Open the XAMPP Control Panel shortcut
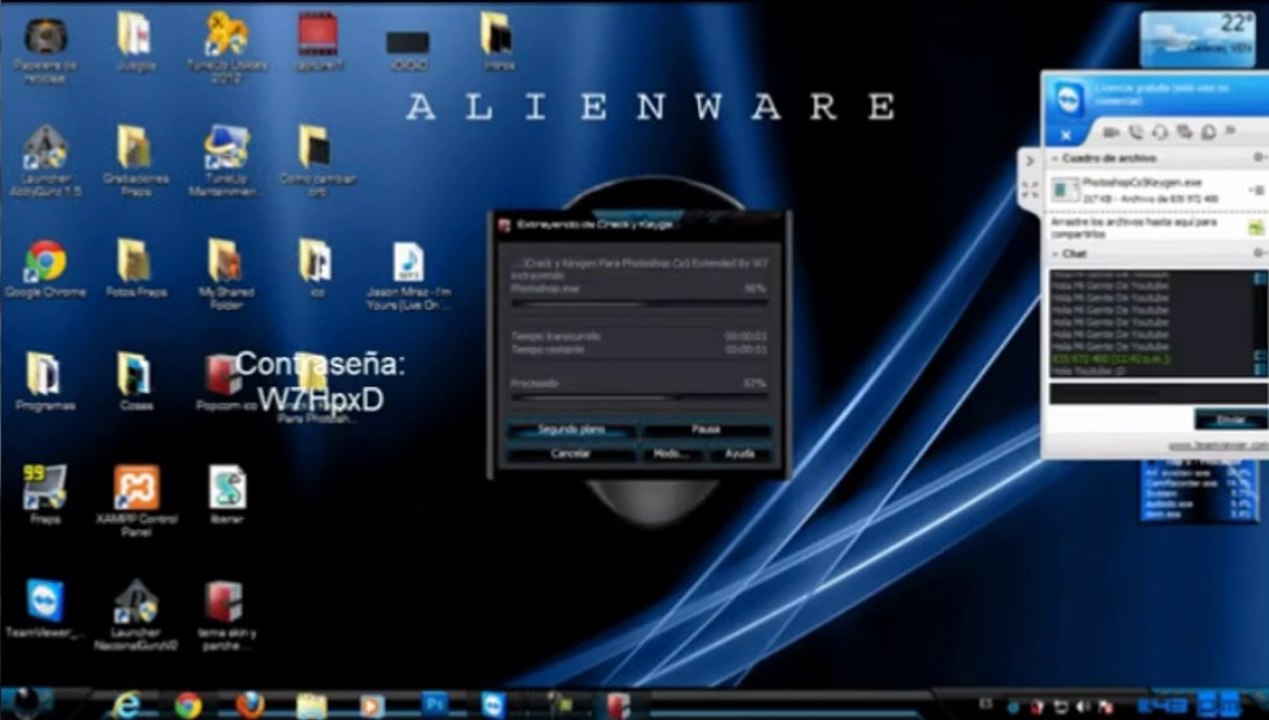The image size is (1269, 720). pyautogui.click(x=136, y=501)
